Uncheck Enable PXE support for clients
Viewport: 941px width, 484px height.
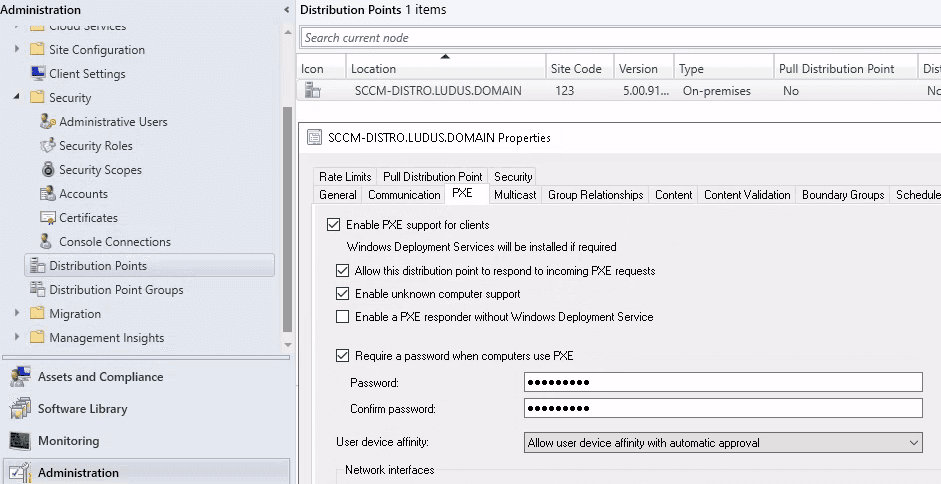333,225
